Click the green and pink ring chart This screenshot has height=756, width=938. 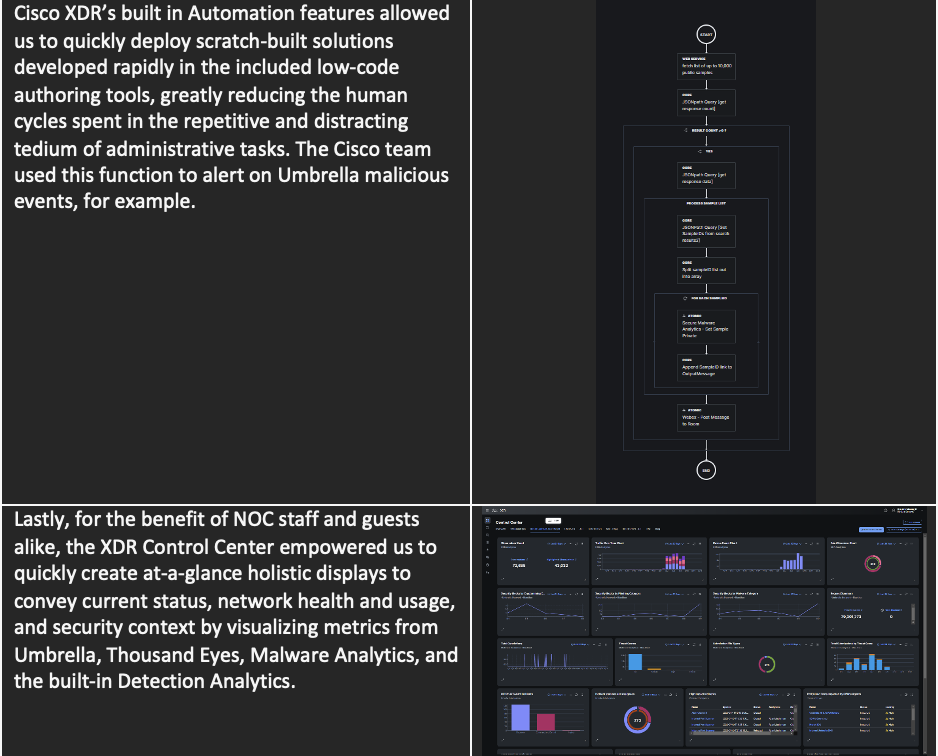(x=767, y=664)
